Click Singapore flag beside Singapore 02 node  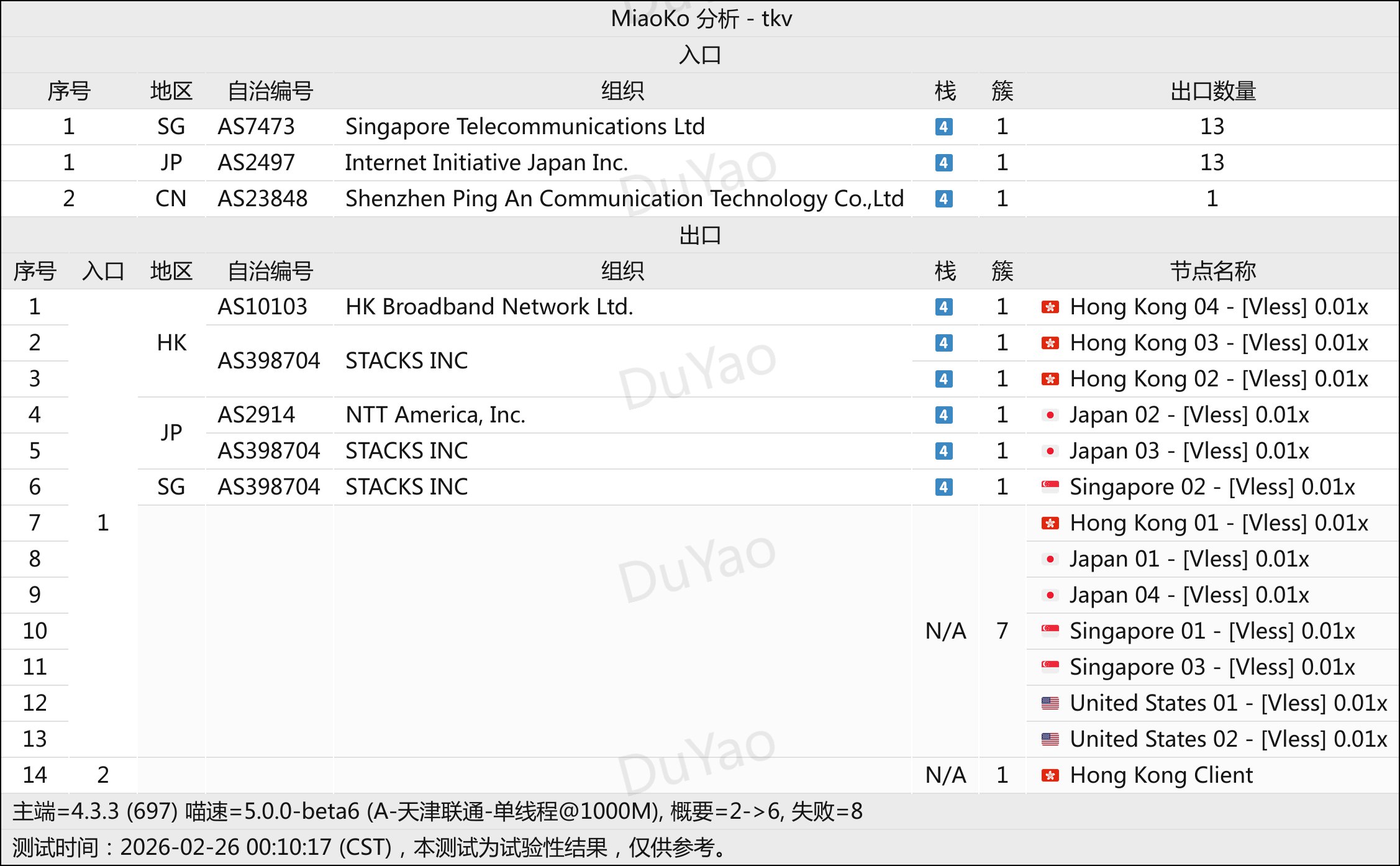coord(1050,487)
